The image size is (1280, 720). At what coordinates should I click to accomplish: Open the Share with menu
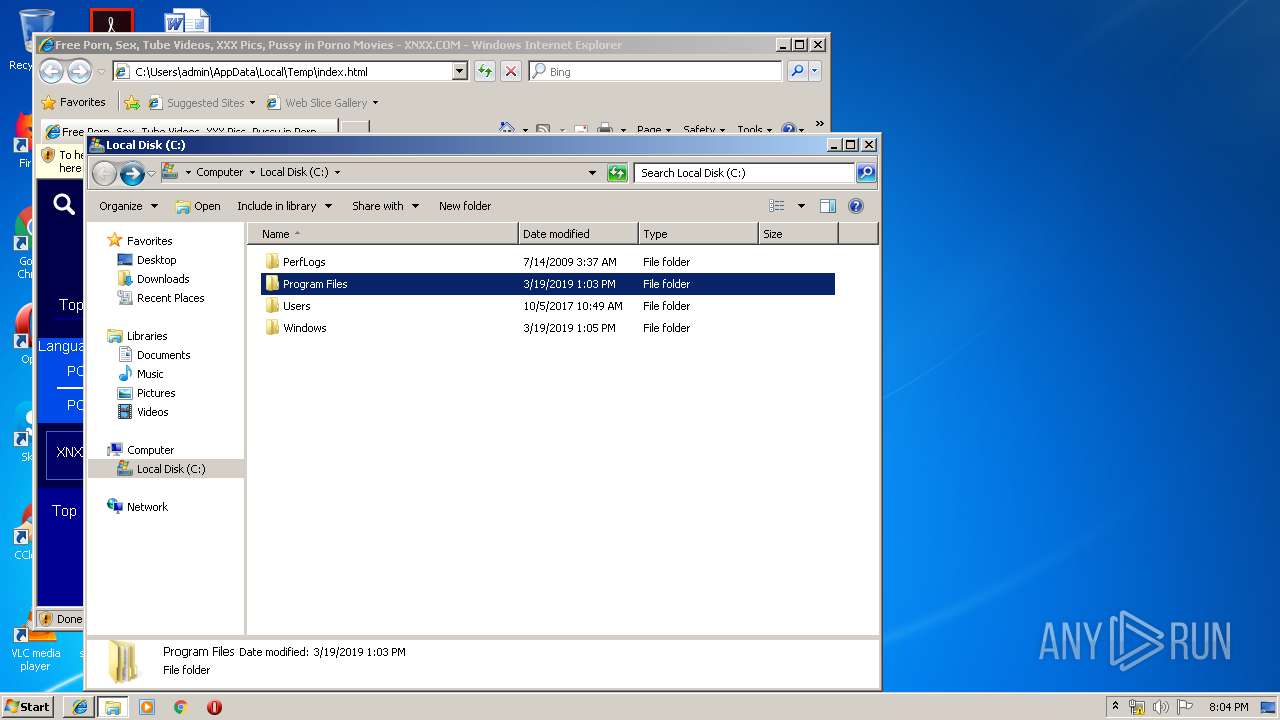385,206
